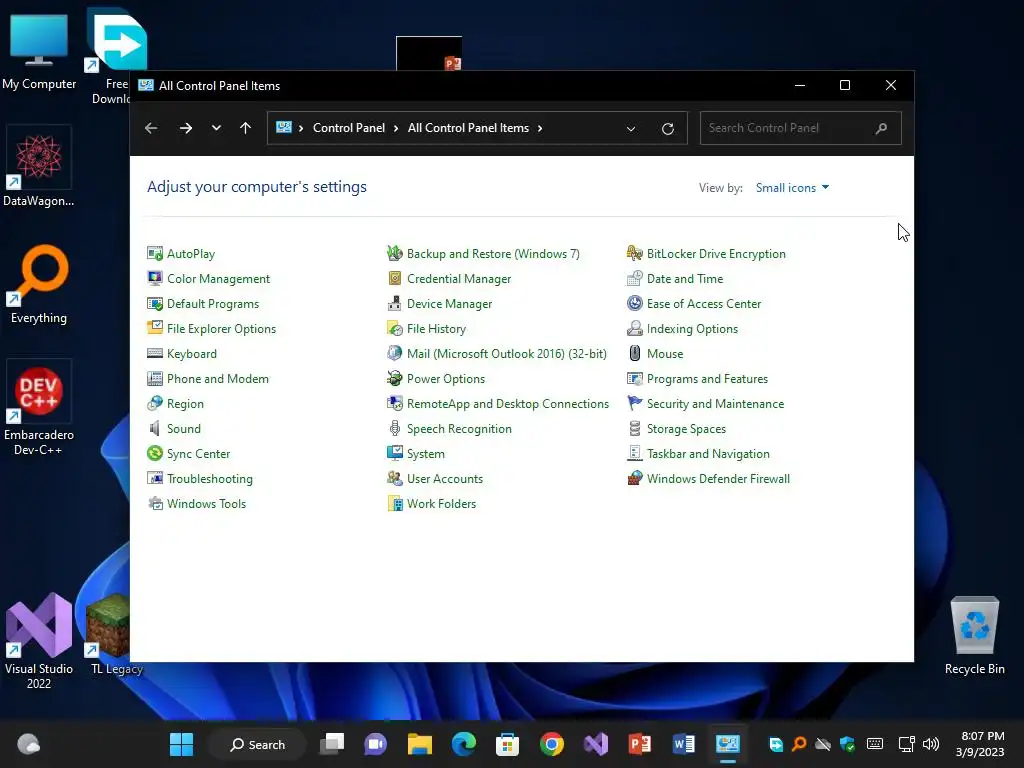
Task: Expand chevron after Control Panel breadcrumb
Action: [x=396, y=128]
